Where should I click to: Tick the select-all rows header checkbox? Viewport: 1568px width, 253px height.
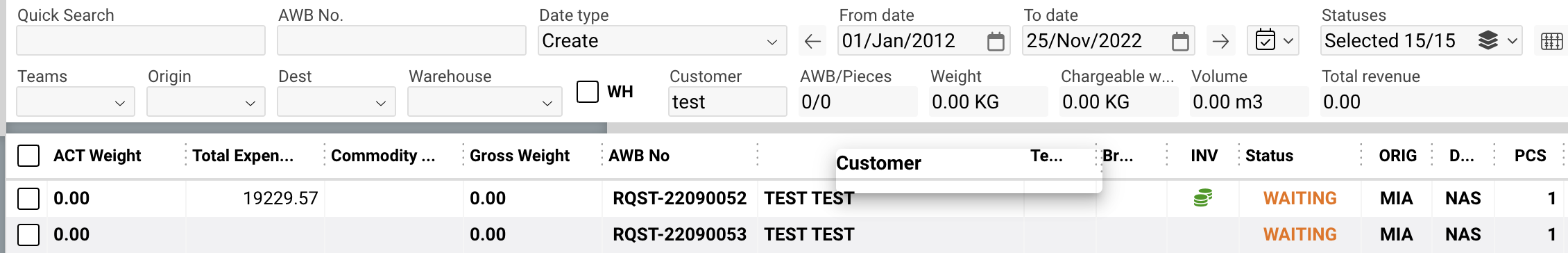coord(28,156)
